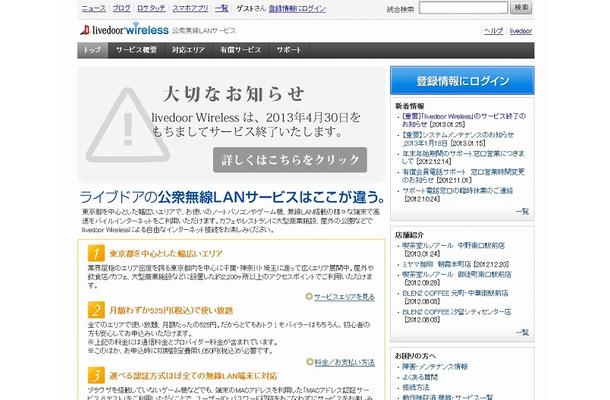Open the 年末年始期間のサポート窓口営業 news item

pos(463,157)
